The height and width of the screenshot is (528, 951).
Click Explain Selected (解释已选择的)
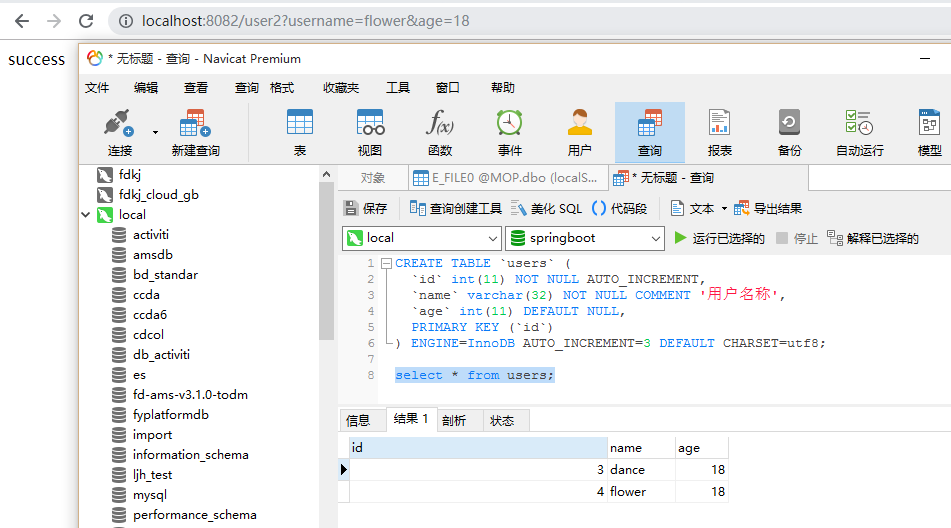pos(873,238)
